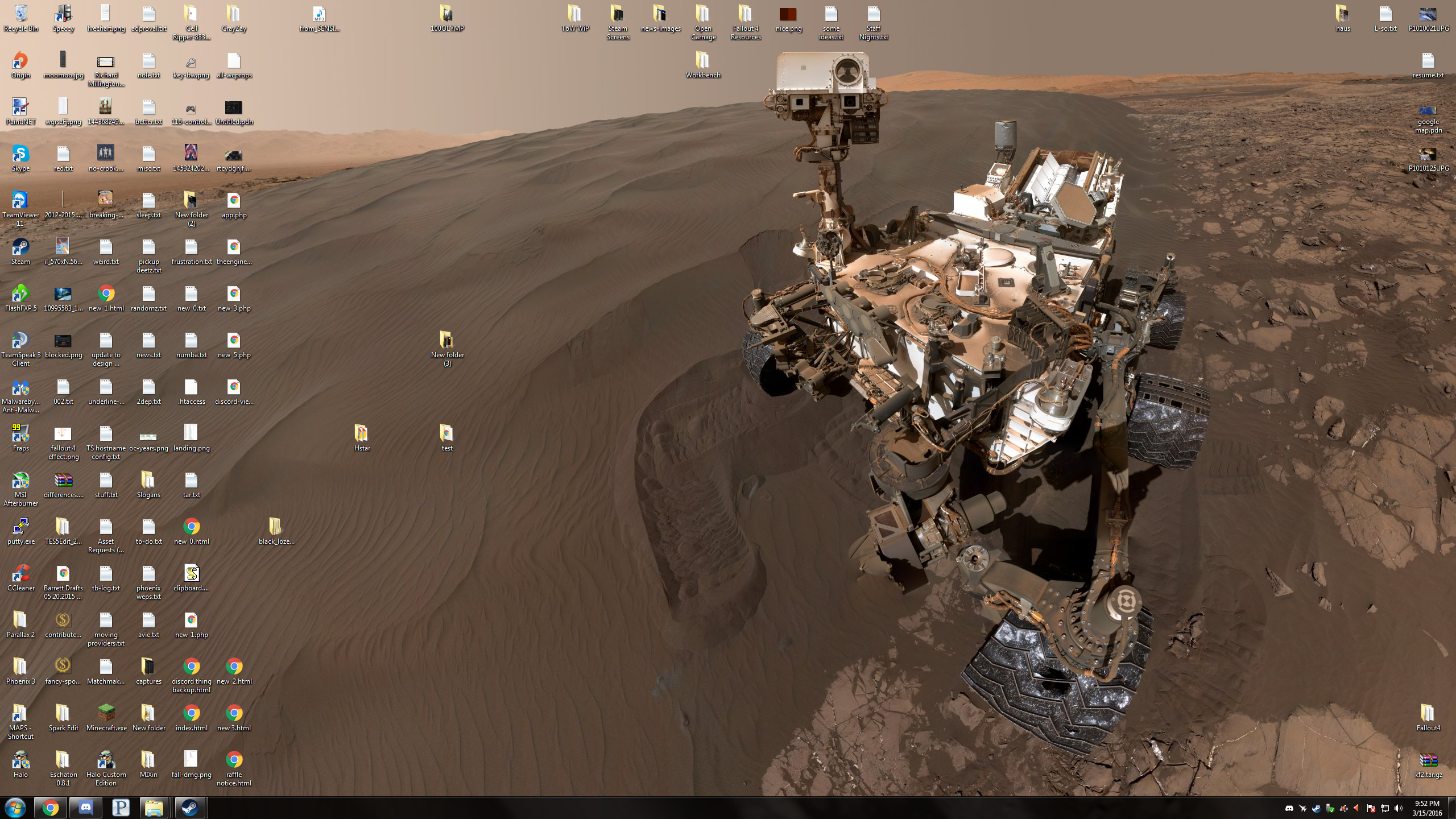
Task: Select discord thing backup.html file
Action: [191, 675]
